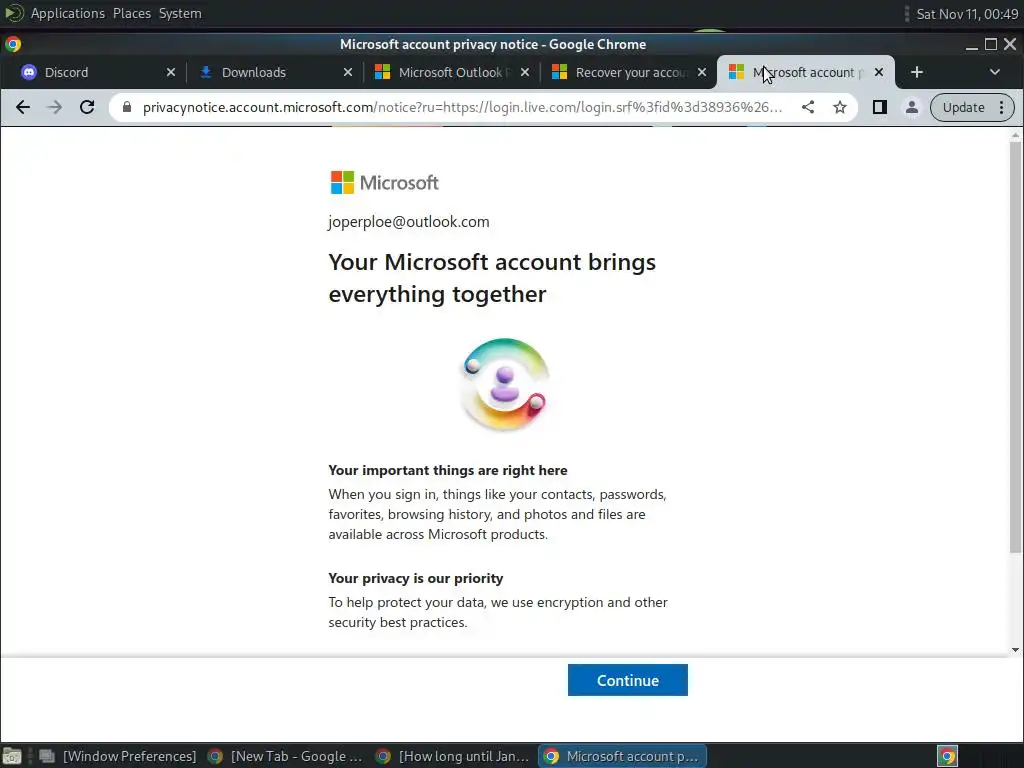
Task: Open a new tab with the plus icon
Action: click(x=917, y=72)
